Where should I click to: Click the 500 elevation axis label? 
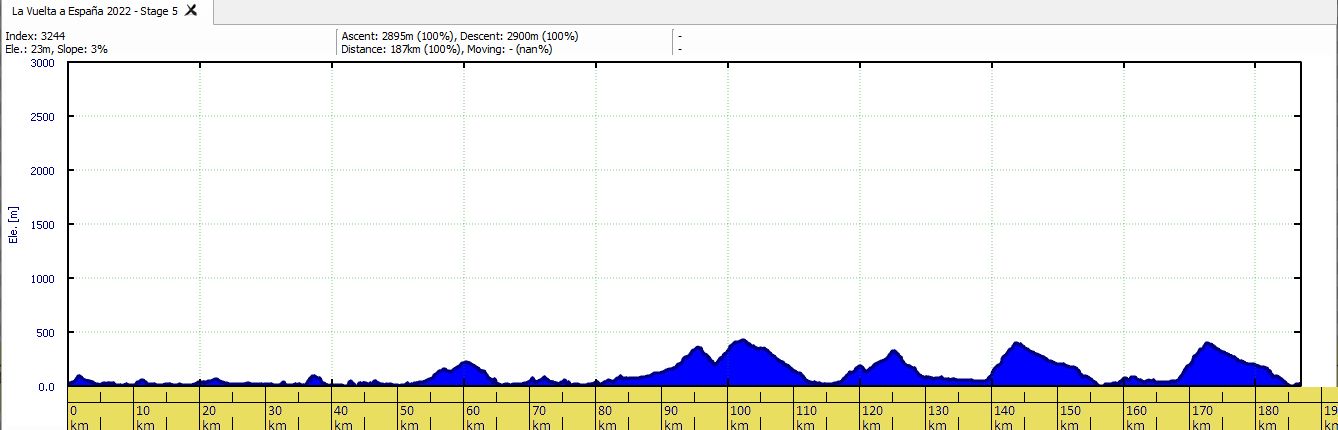coord(45,333)
